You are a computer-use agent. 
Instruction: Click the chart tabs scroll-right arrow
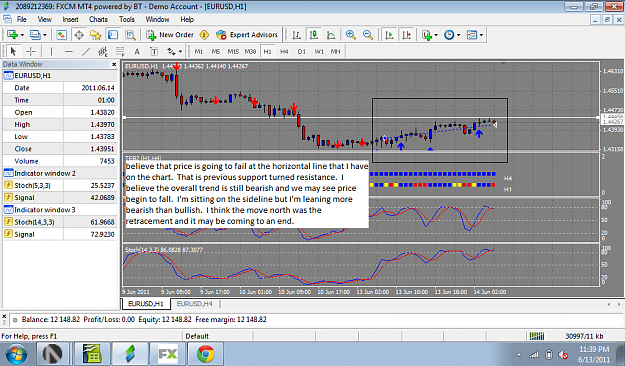point(619,304)
